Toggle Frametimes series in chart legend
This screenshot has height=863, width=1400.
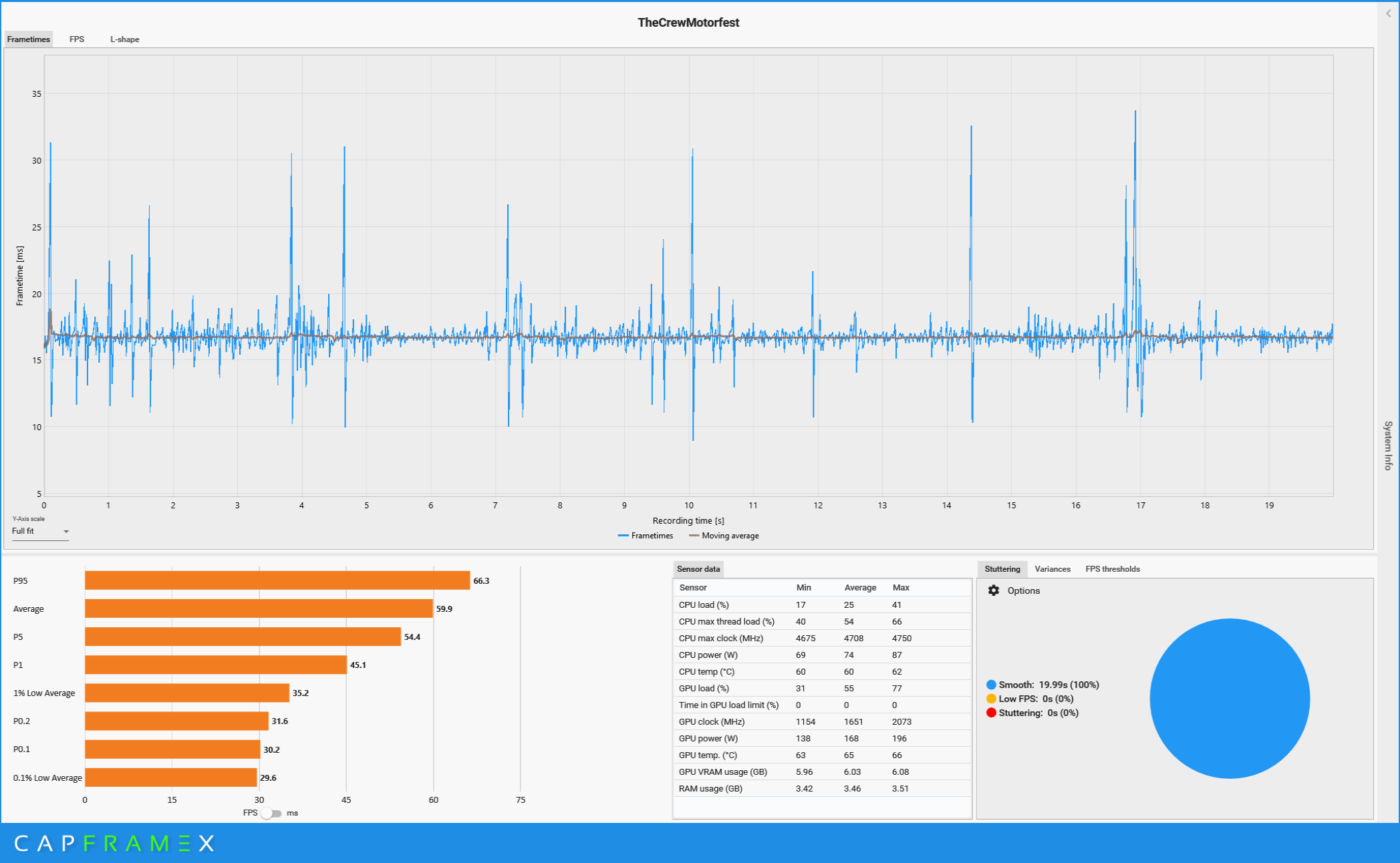pyautogui.click(x=646, y=536)
